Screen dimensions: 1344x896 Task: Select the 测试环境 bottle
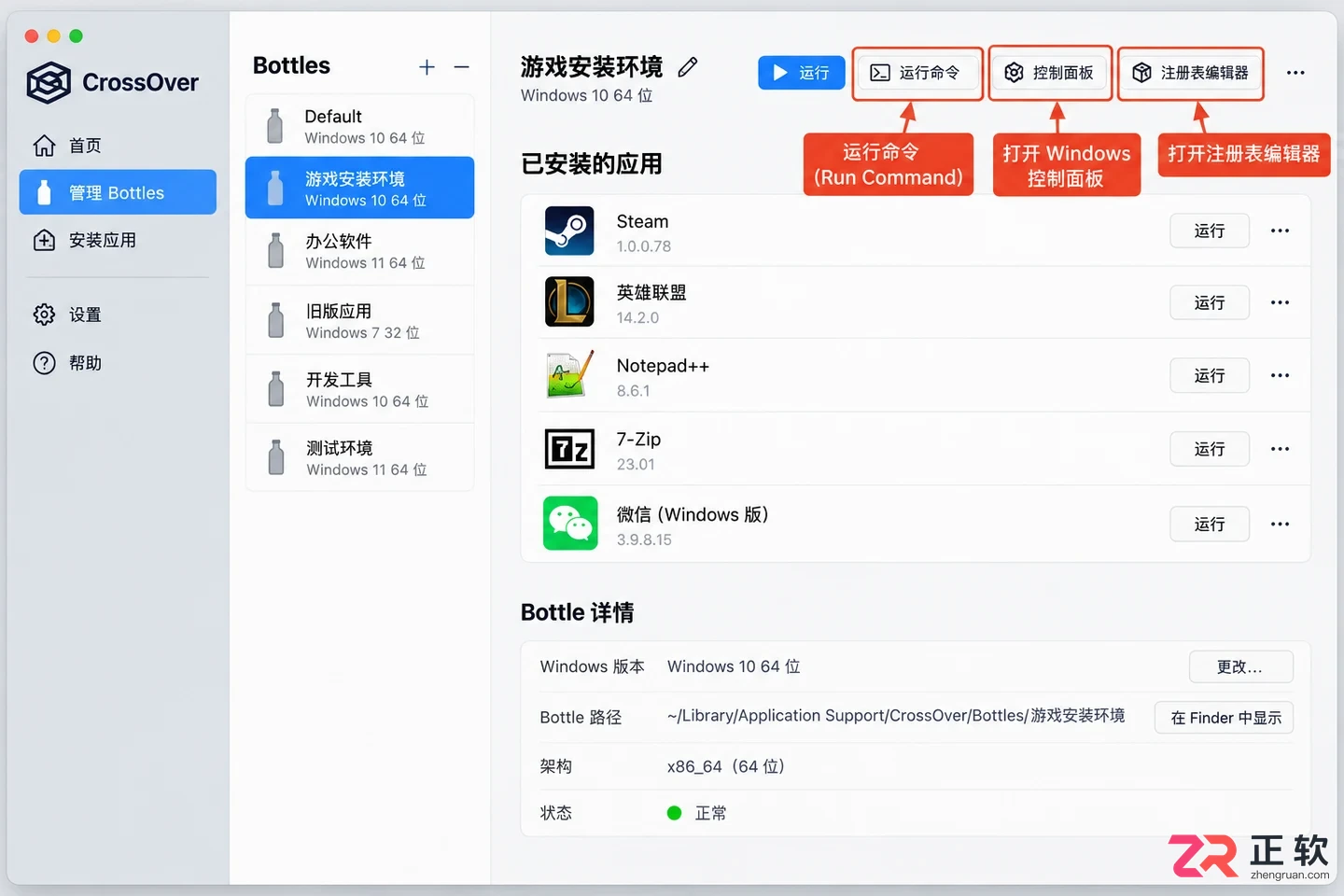[x=359, y=457]
